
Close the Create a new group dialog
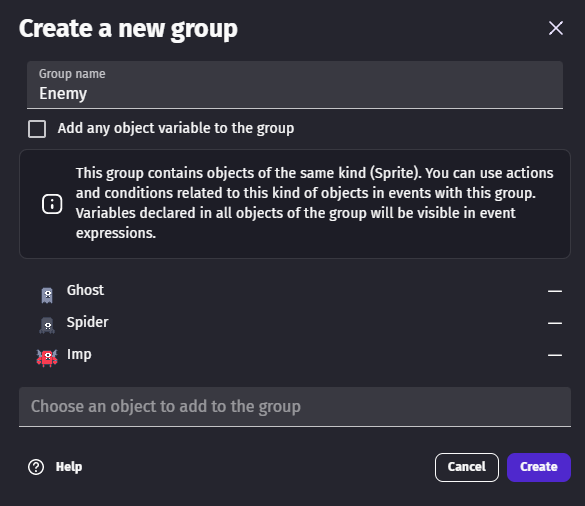pyautogui.click(x=556, y=28)
